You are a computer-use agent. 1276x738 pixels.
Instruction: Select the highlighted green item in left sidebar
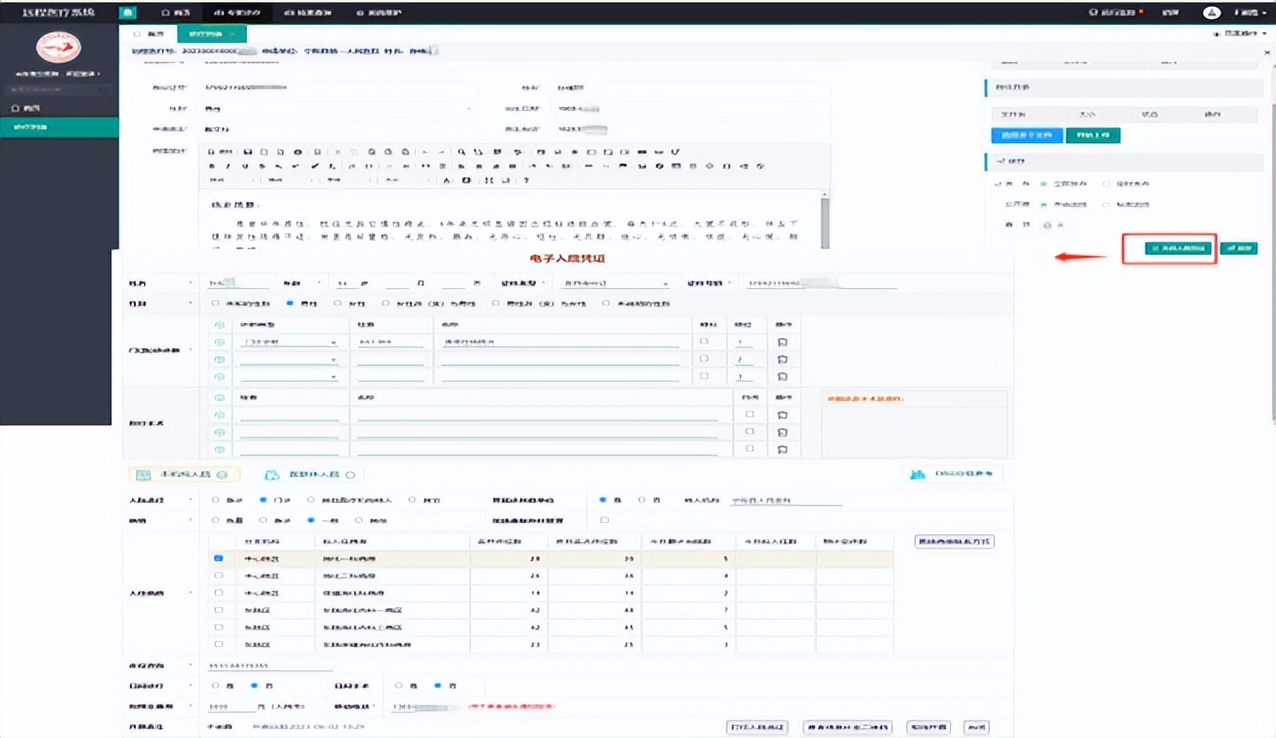click(x=59, y=128)
